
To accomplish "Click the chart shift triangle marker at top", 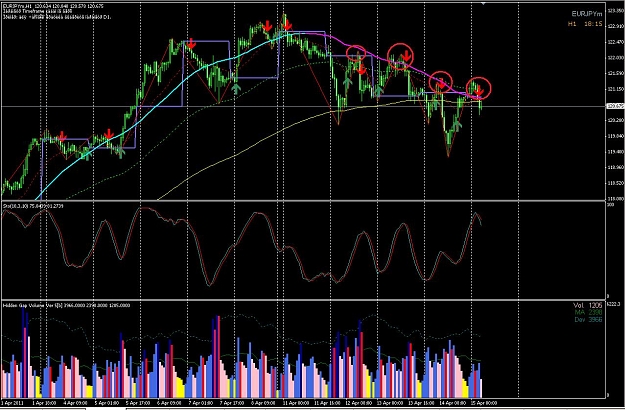I will pyautogui.click(x=483, y=3).
